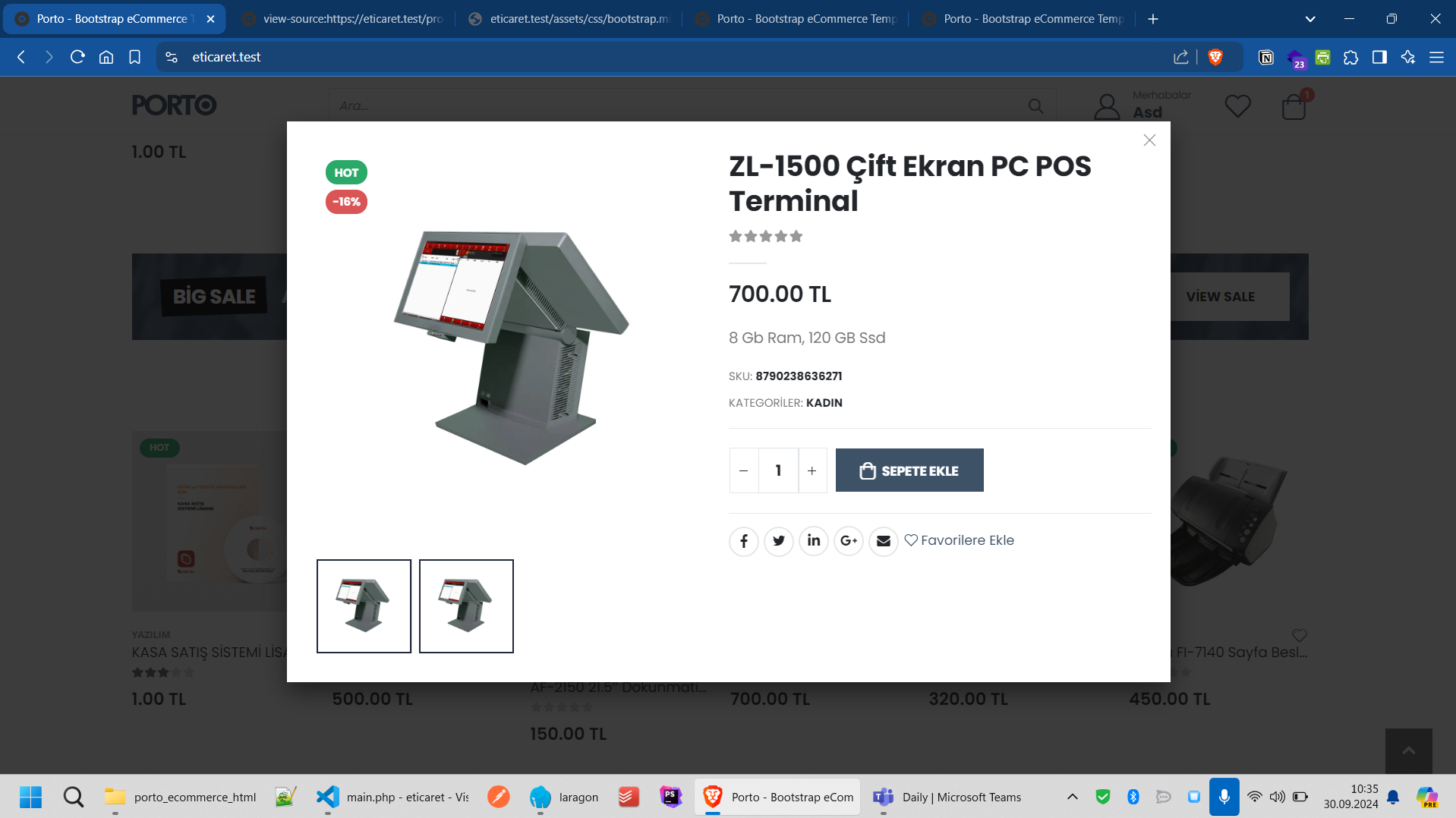Share product on LinkedIn
The image size is (1456, 818).
(x=814, y=541)
